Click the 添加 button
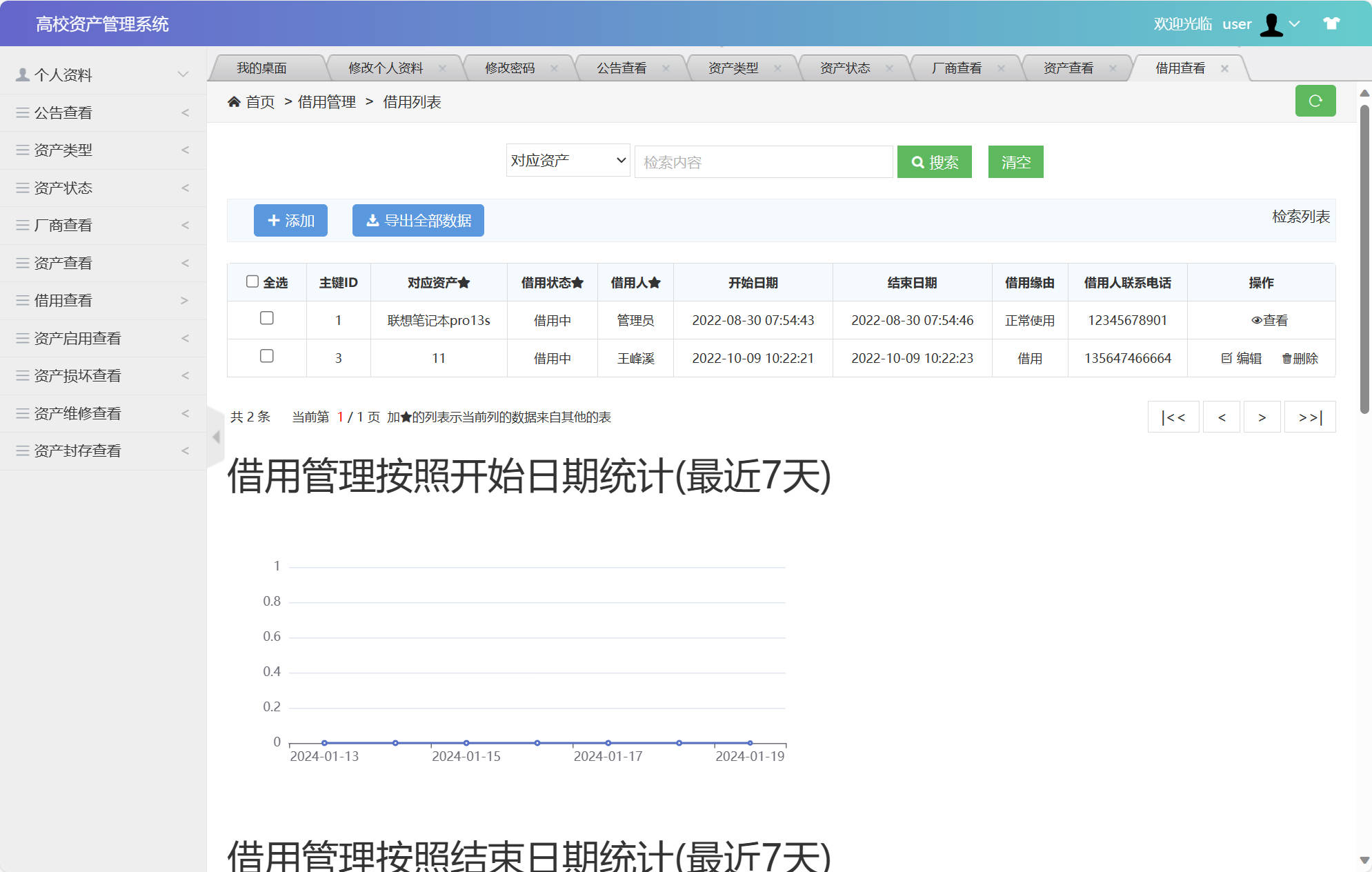 (290, 221)
